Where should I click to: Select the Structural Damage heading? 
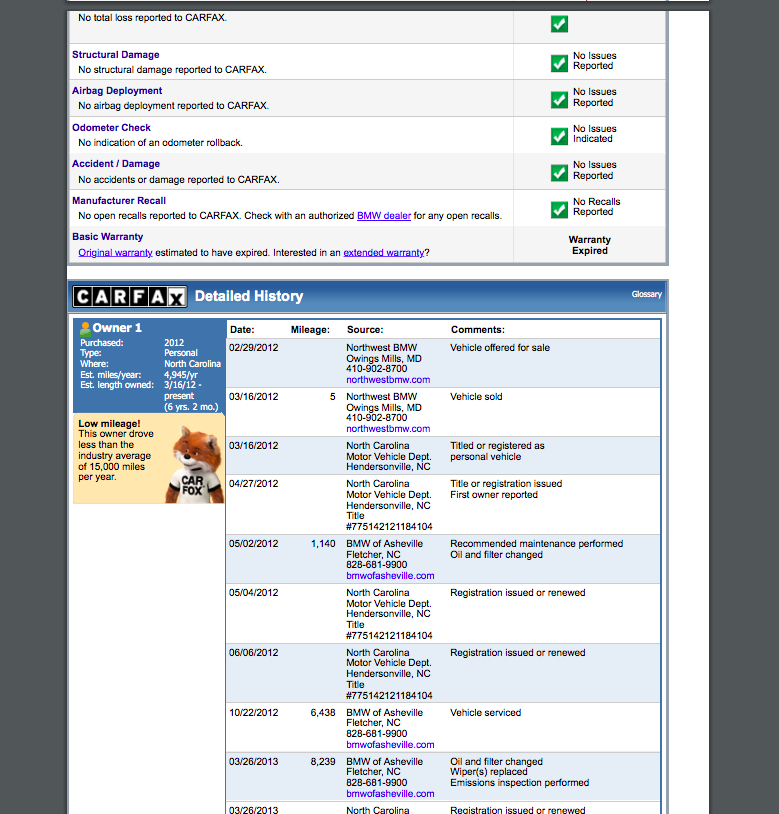(115, 55)
